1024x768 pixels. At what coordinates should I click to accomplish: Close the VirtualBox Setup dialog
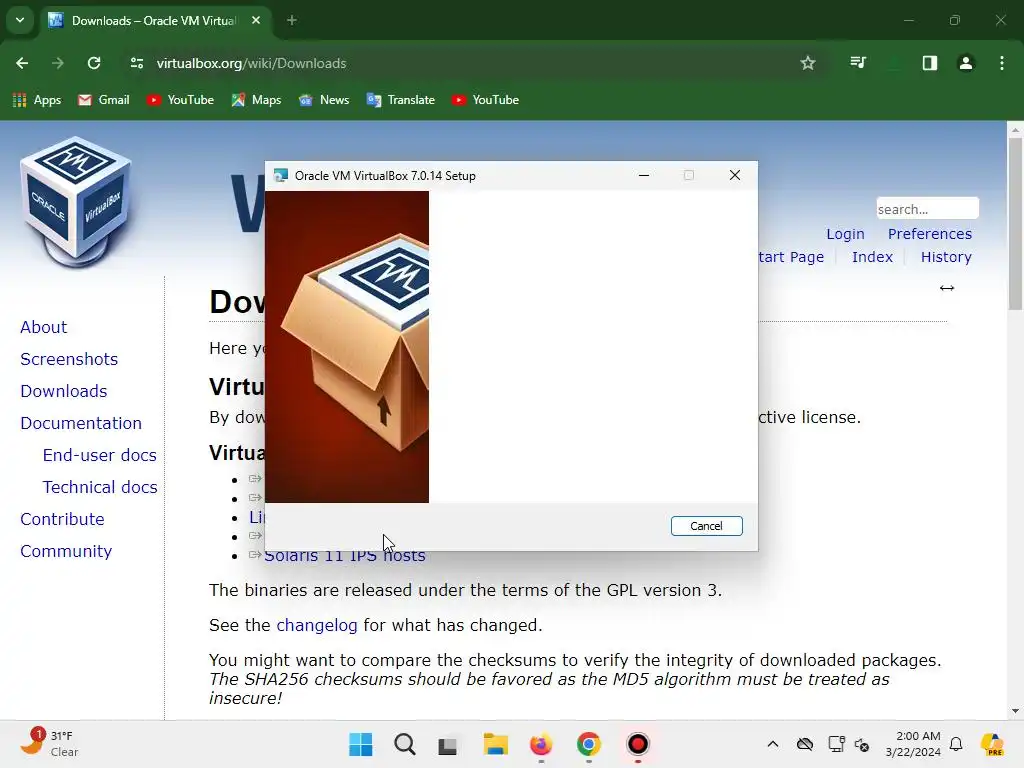point(735,175)
